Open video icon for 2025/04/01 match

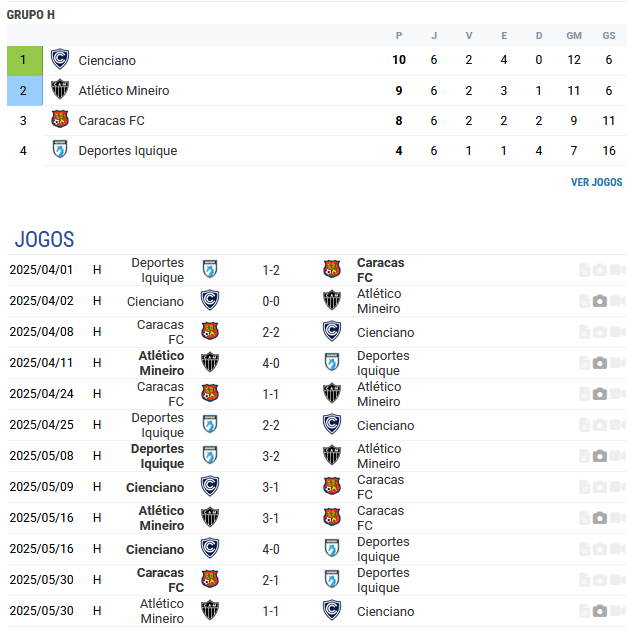click(x=617, y=270)
